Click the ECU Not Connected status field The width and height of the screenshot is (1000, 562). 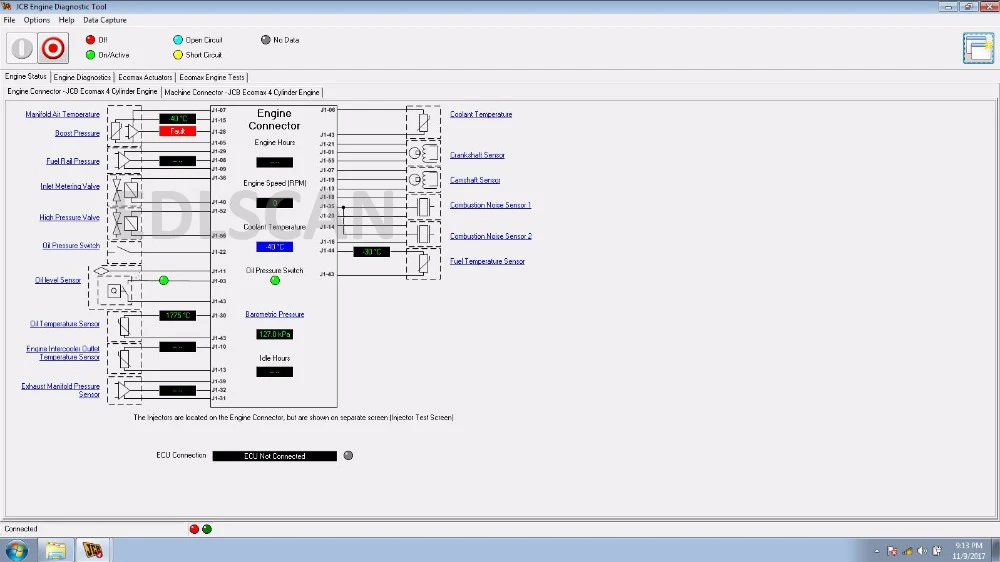[x=275, y=455]
